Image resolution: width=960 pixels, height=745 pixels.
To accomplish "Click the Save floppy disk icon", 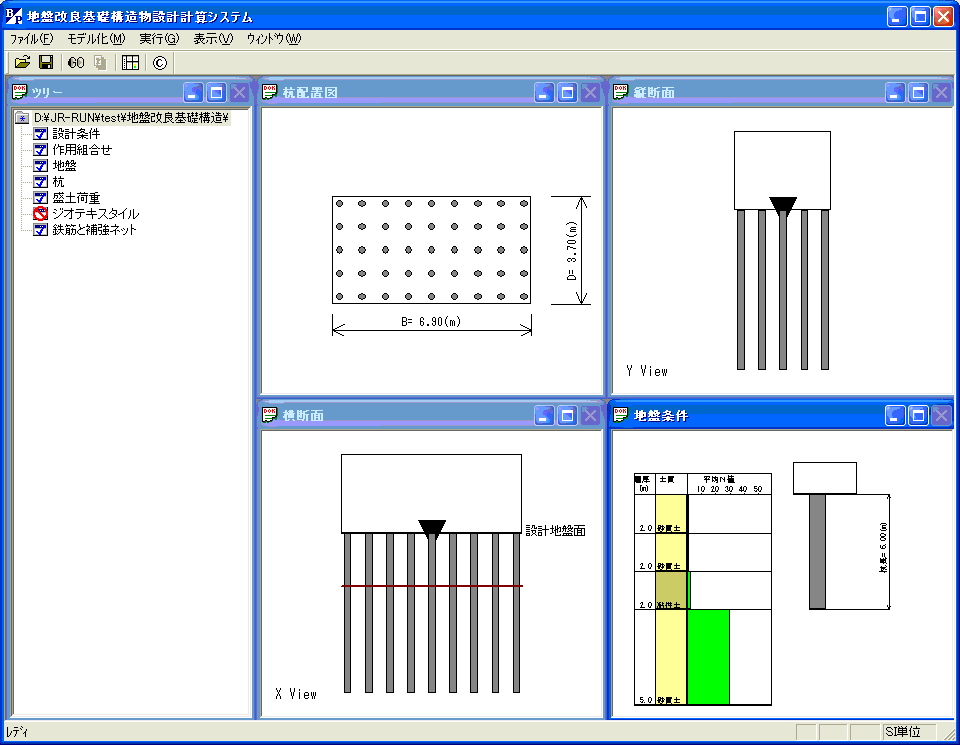I will tap(46, 63).
